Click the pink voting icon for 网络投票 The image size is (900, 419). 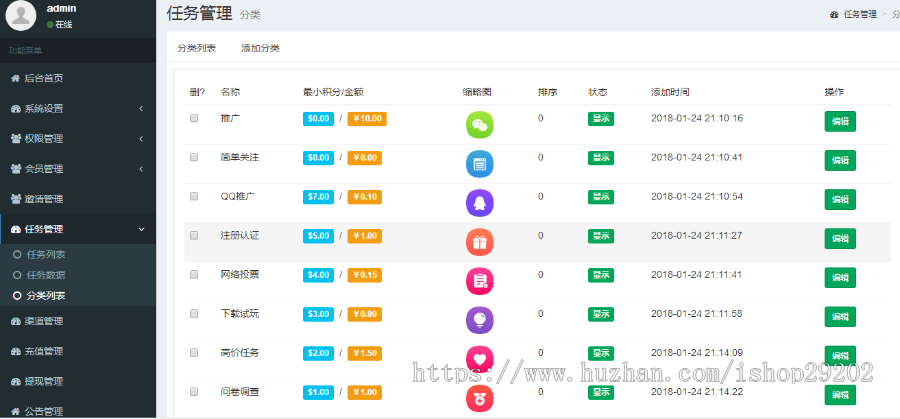[x=480, y=281]
